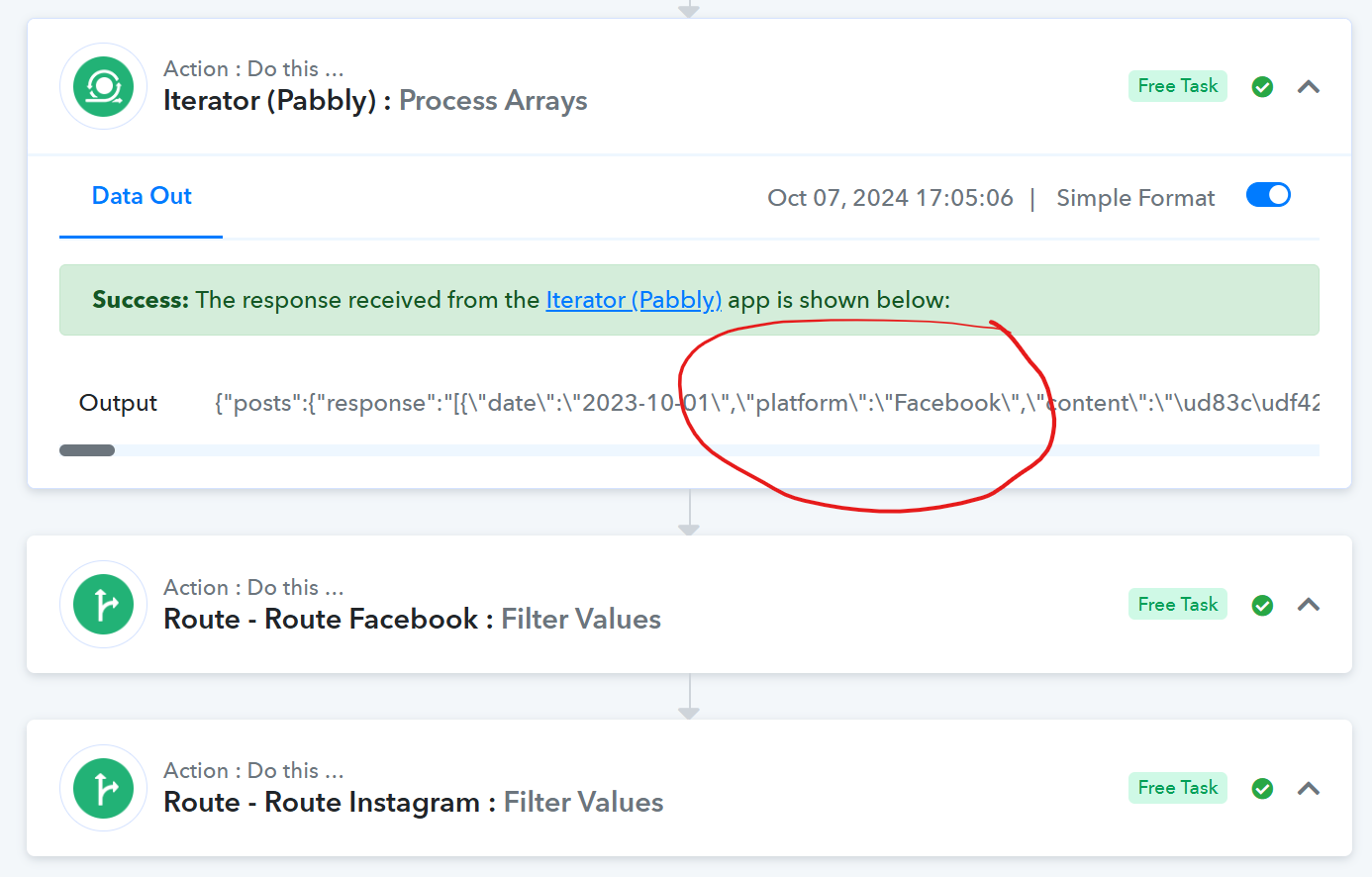1372x877 pixels.
Task: Click Free Task badge on Route Instagram
Action: point(1178,787)
